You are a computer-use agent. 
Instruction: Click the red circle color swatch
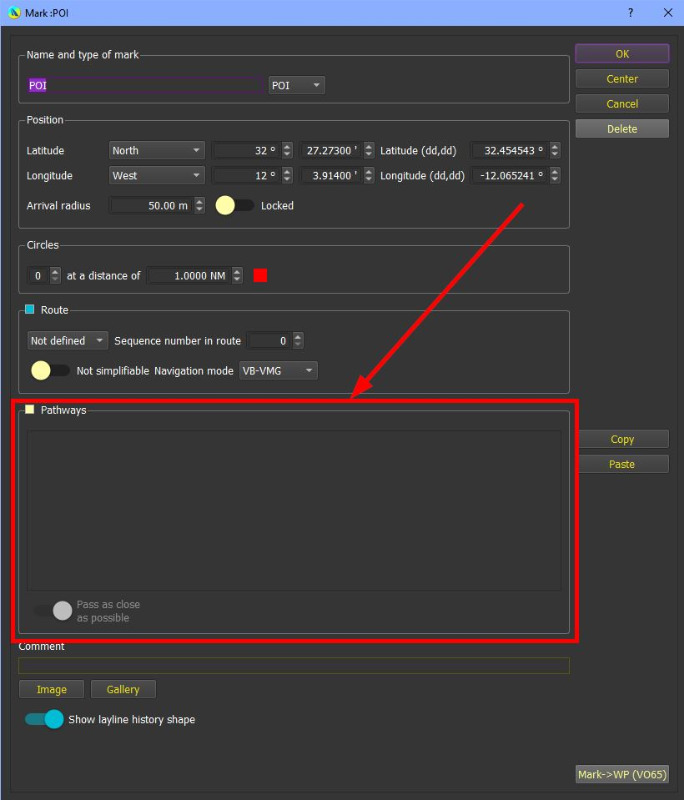(260, 275)
